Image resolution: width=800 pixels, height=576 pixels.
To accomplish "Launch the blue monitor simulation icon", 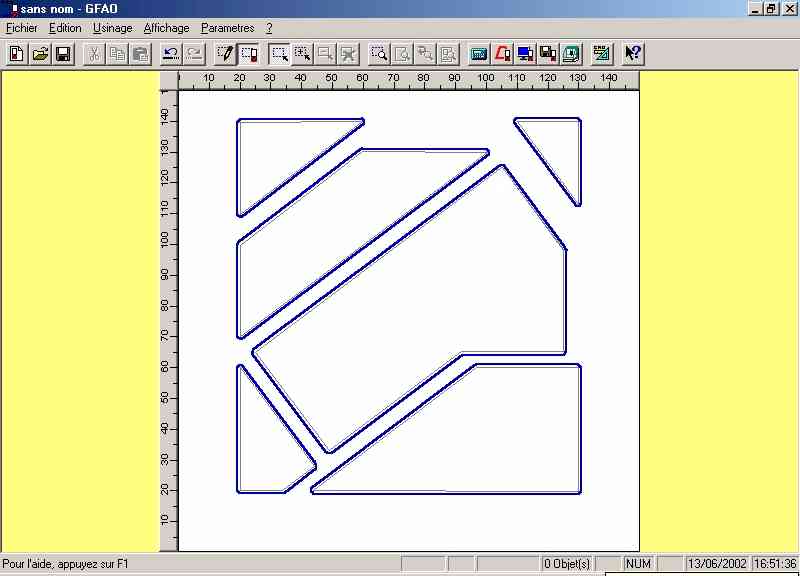I will pos(525,54).
